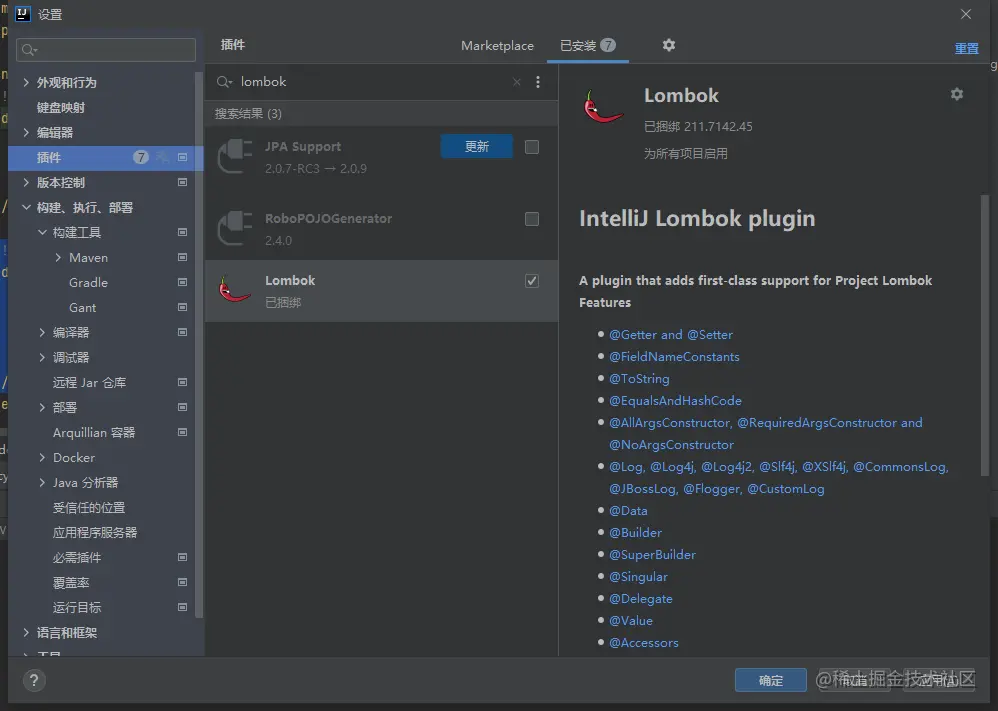Click the Lombok detail gear icon
This screenshot has height=711, width=998.
(x=957, y=94)
